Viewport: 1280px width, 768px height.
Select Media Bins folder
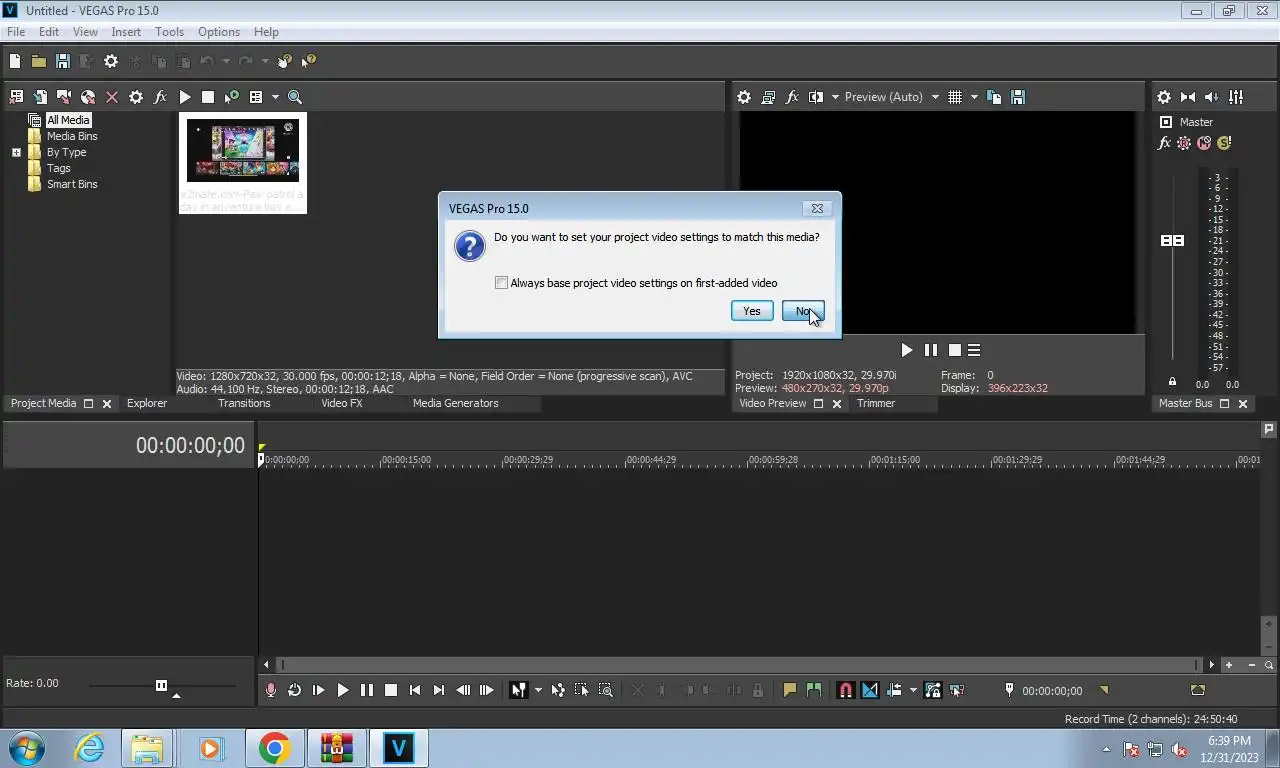72,136
